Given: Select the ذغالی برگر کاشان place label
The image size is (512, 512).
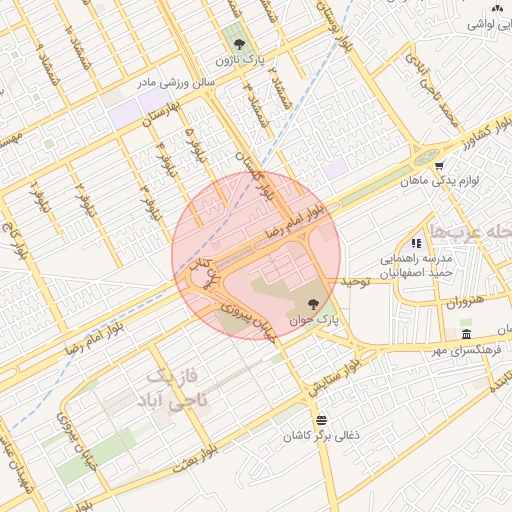Looking at the screenshot, I should coord(321,436).
